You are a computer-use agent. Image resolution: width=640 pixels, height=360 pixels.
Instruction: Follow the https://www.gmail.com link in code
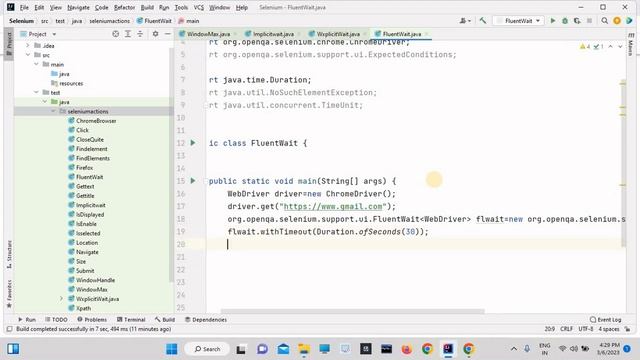click(333, 207)
